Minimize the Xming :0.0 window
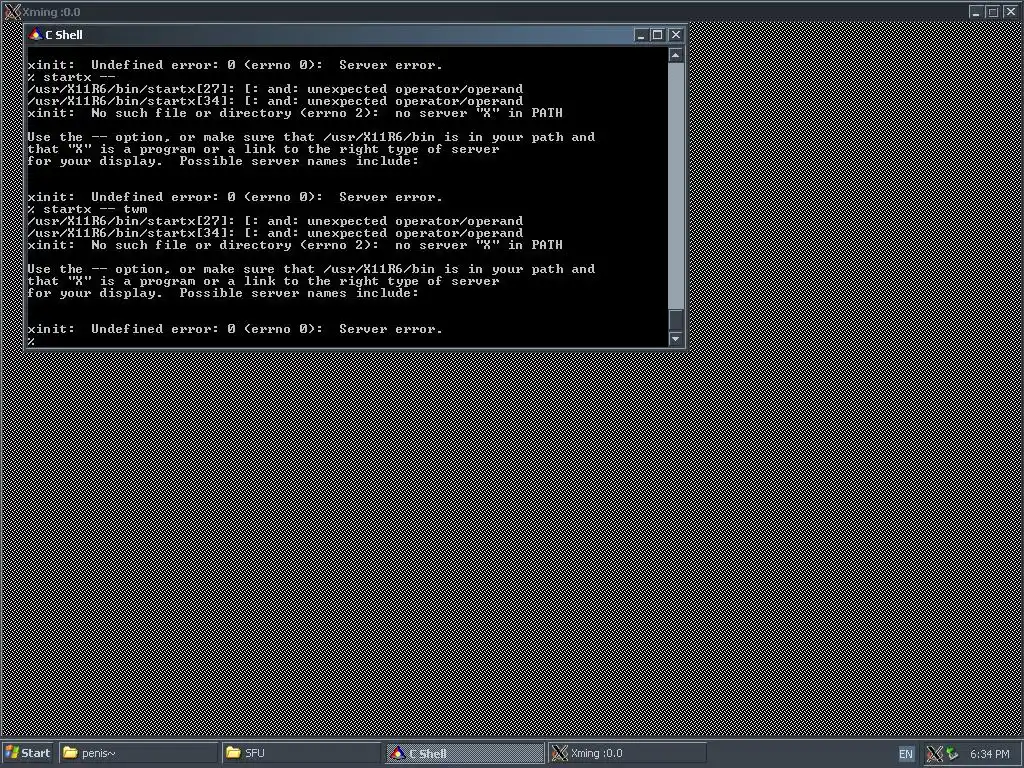The height and width of the screenshot is (768, 1024). pos(975,12)
